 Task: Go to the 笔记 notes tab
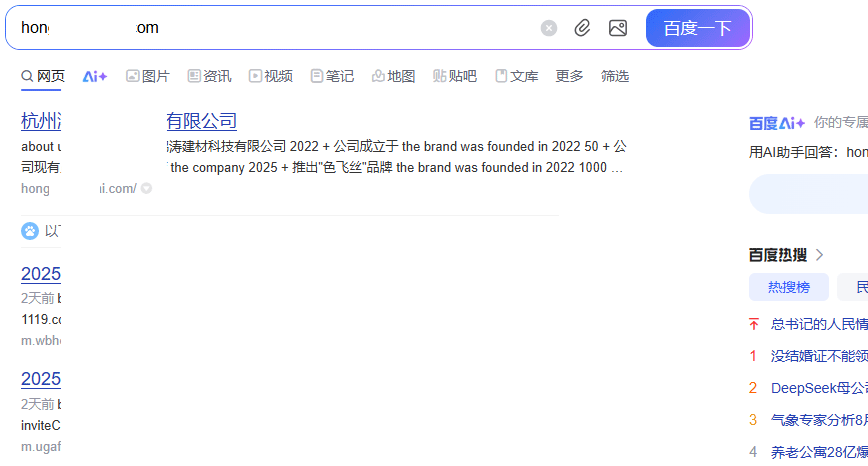[332, 76]
